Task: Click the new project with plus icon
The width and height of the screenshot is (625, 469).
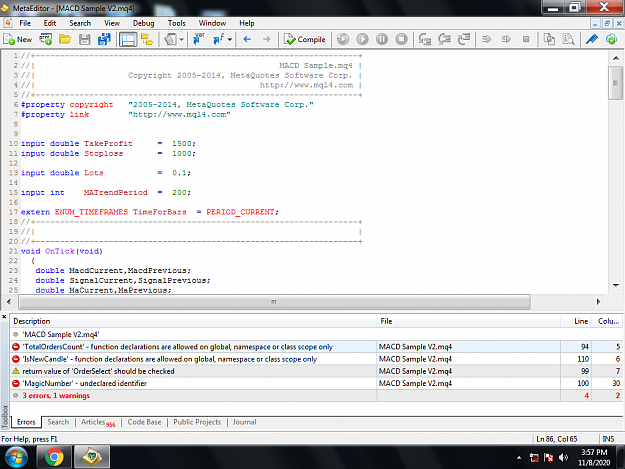Action: coord(45,39)
